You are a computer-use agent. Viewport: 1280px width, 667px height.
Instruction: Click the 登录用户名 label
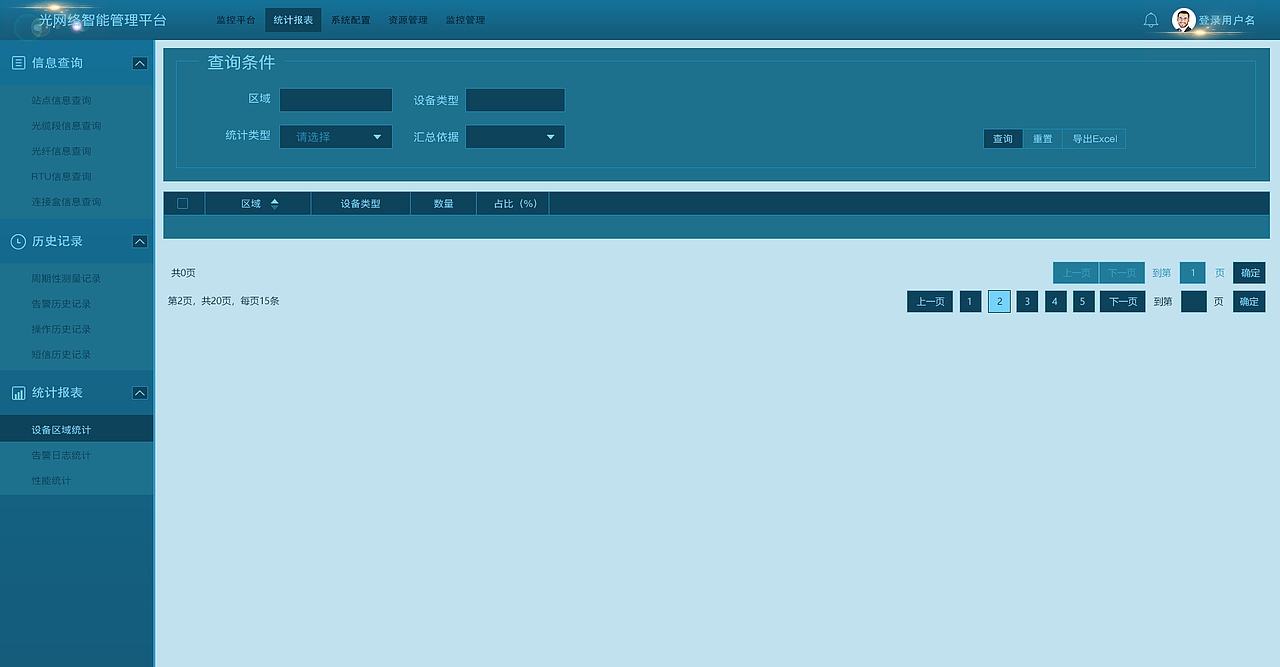1227,20
